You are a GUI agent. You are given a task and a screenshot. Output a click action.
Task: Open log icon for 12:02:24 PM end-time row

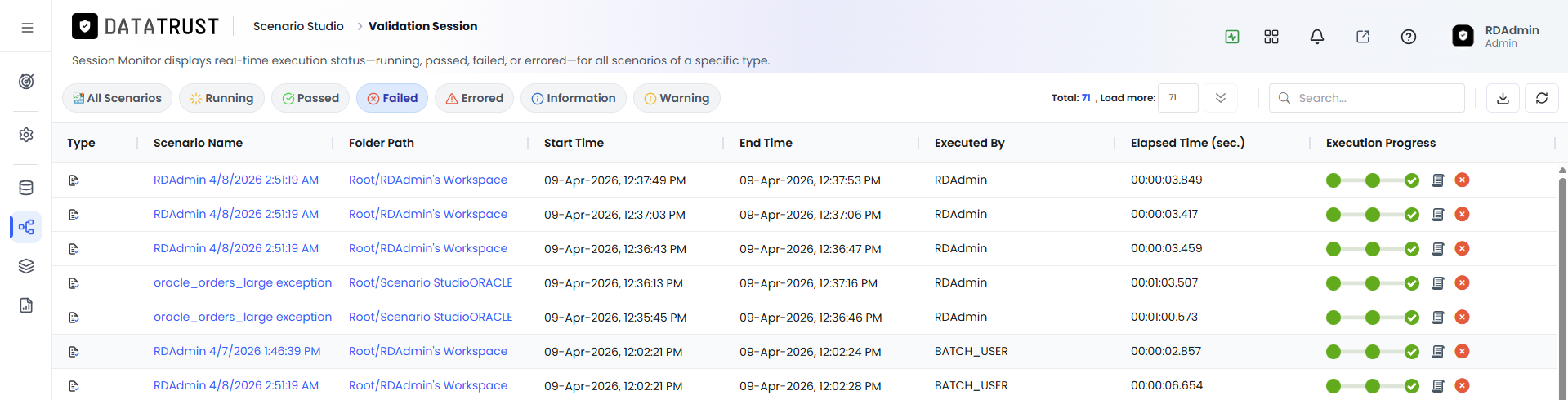click(x=1438, y=352)
